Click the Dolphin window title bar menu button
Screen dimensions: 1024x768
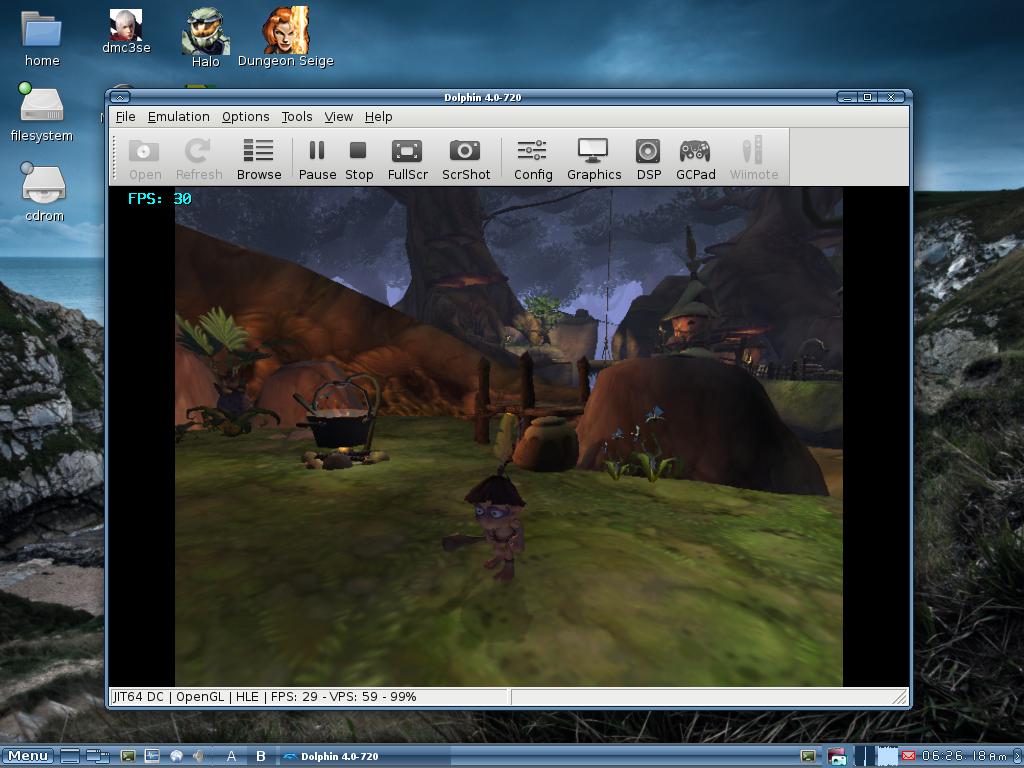120,97
